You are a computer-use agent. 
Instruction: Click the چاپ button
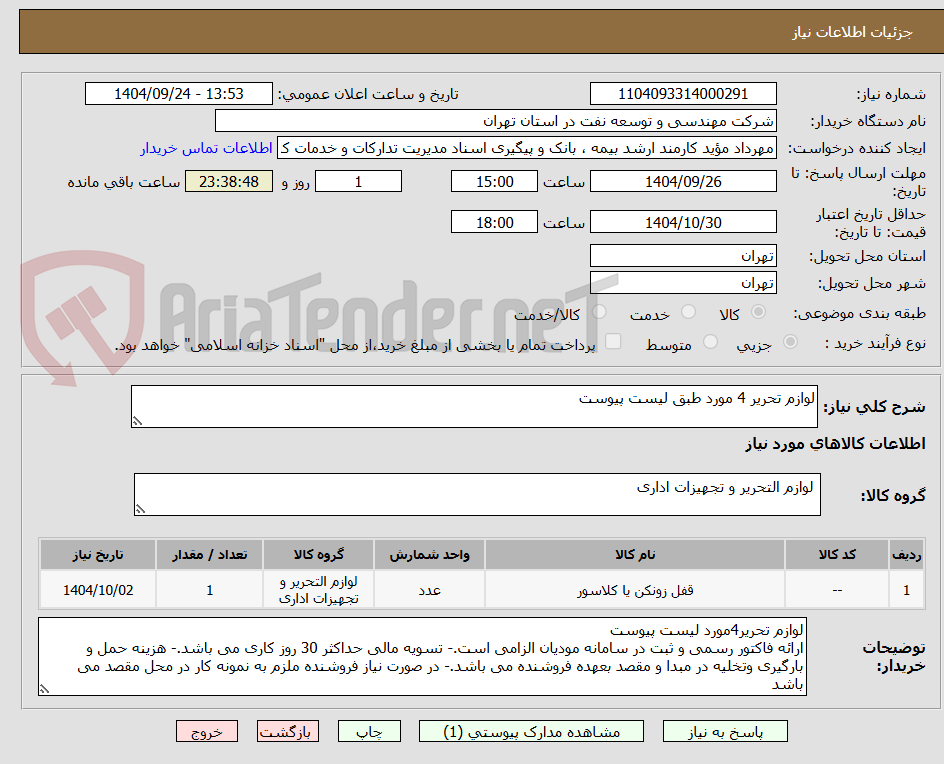(x=369, y=731)
